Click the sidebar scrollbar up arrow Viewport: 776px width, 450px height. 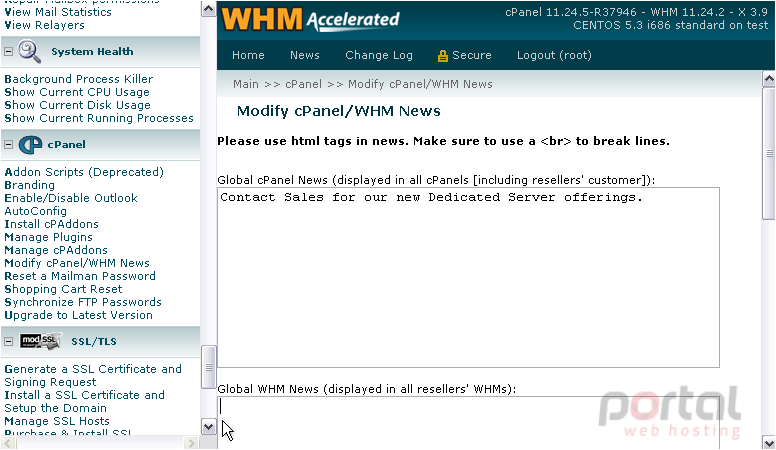pyautogui.click(x=208, y=9)
